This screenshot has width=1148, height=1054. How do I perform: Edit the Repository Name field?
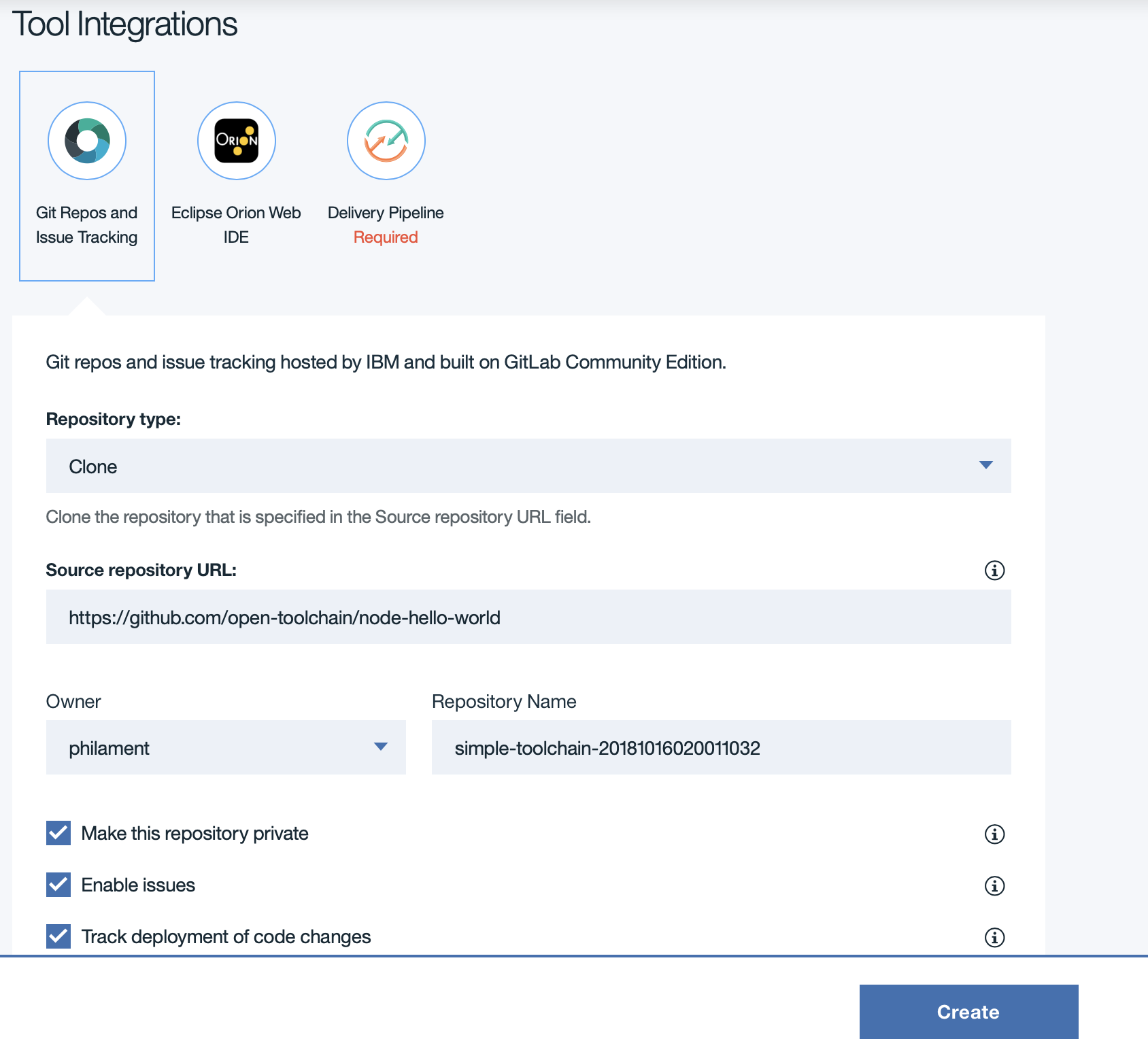[x=721, y=747]
